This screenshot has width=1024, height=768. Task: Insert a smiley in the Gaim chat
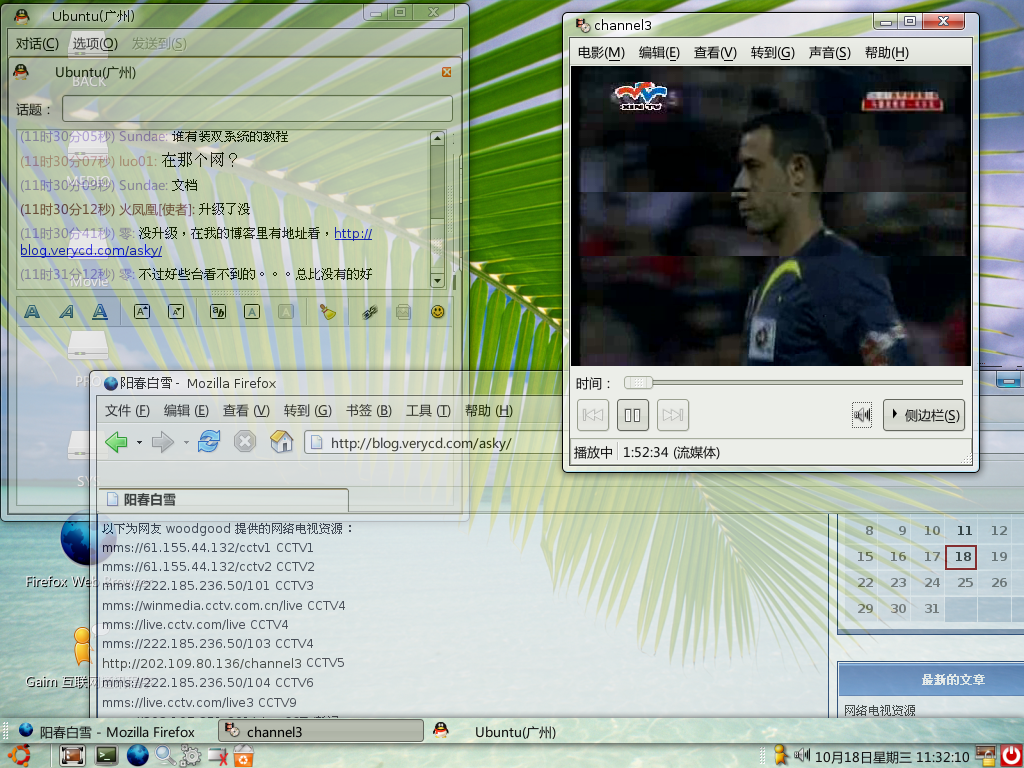tap(438, 312)
